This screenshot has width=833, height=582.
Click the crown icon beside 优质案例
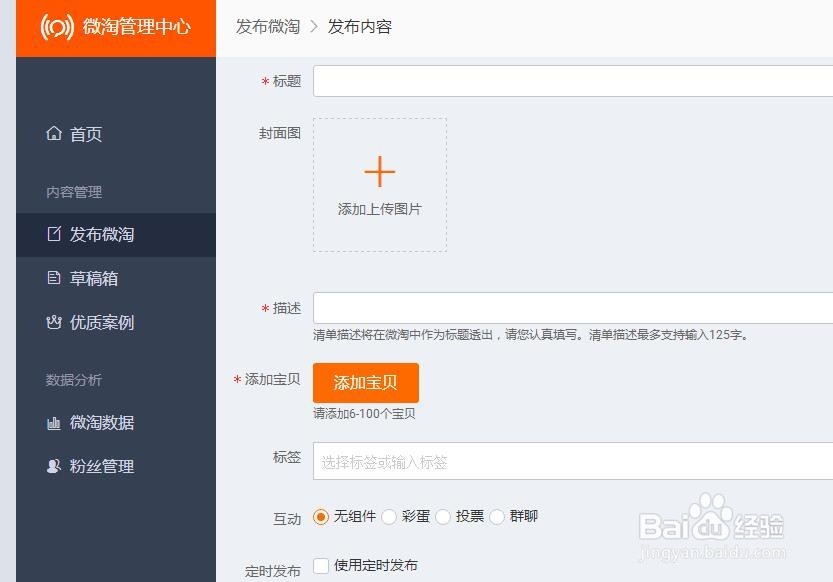click(x=54, y=322)
